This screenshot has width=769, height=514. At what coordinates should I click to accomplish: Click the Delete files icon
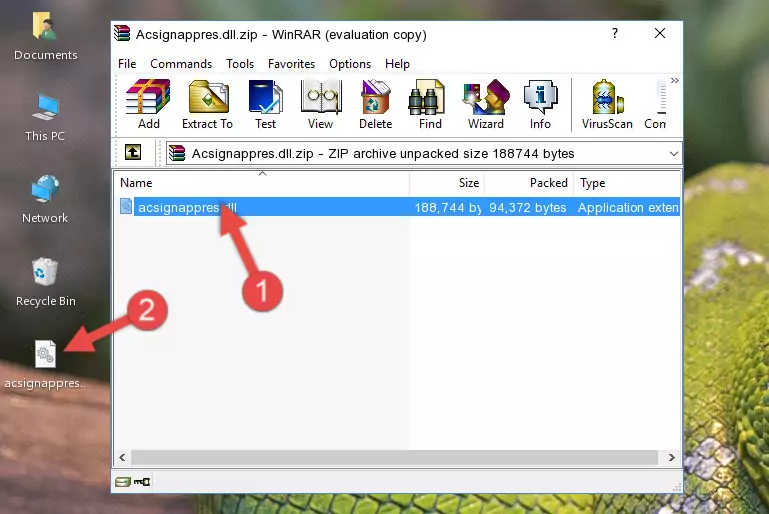point(375,104)
